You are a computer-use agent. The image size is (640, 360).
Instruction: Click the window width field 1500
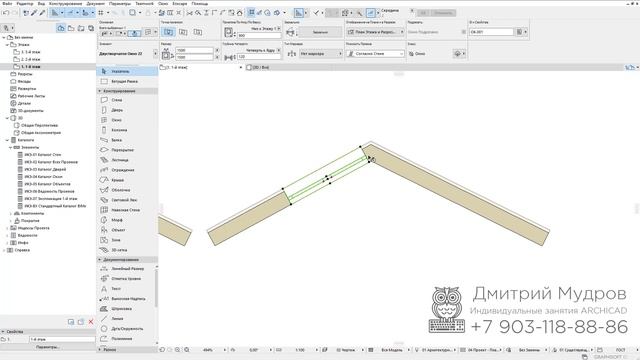point(194,50)
